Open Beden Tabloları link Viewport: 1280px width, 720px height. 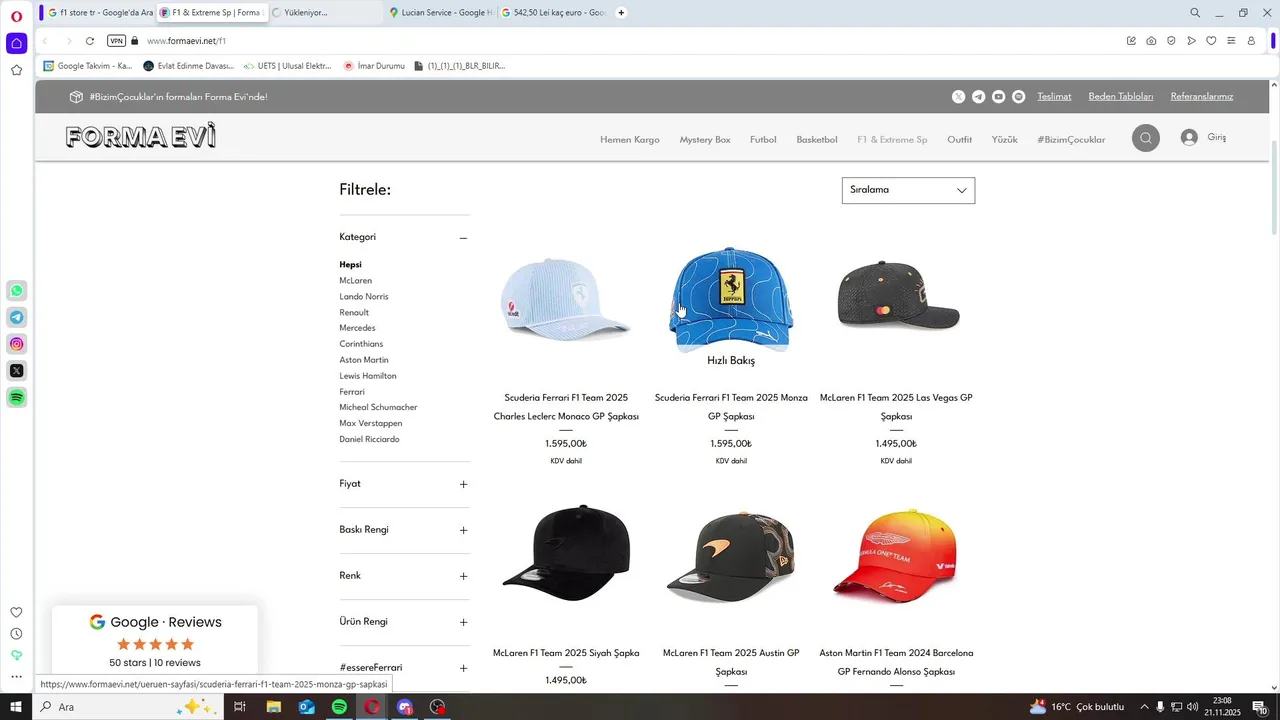(x=1121, y=97)
